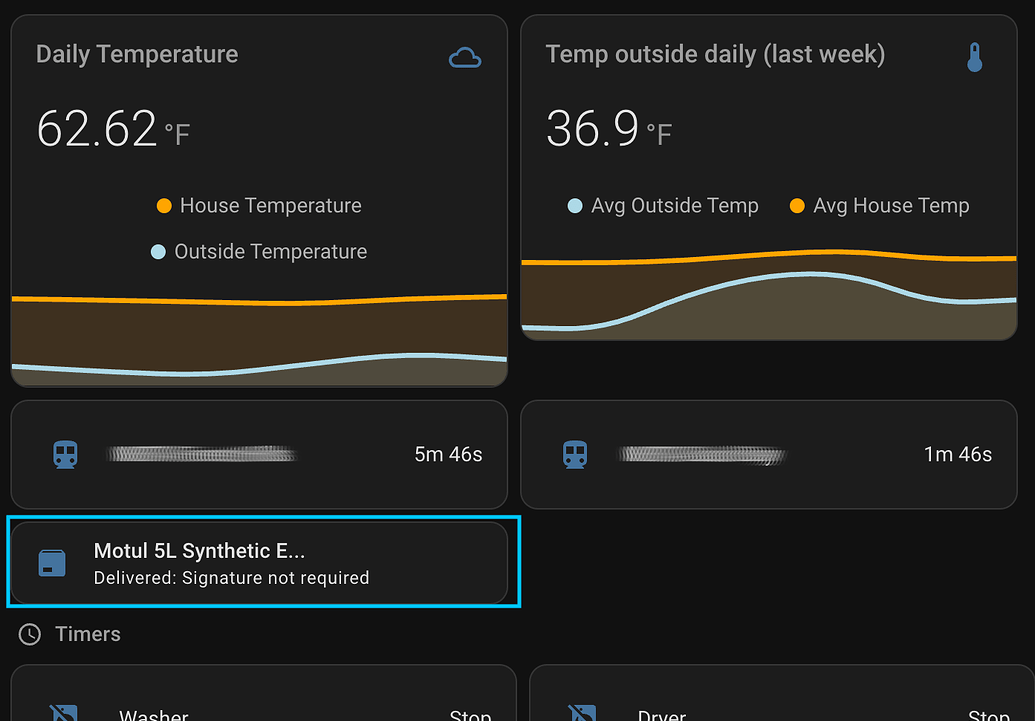
Task: Click the 62.62 °F temperature reading
Action: pyautogui.click(x=112, y=130)
